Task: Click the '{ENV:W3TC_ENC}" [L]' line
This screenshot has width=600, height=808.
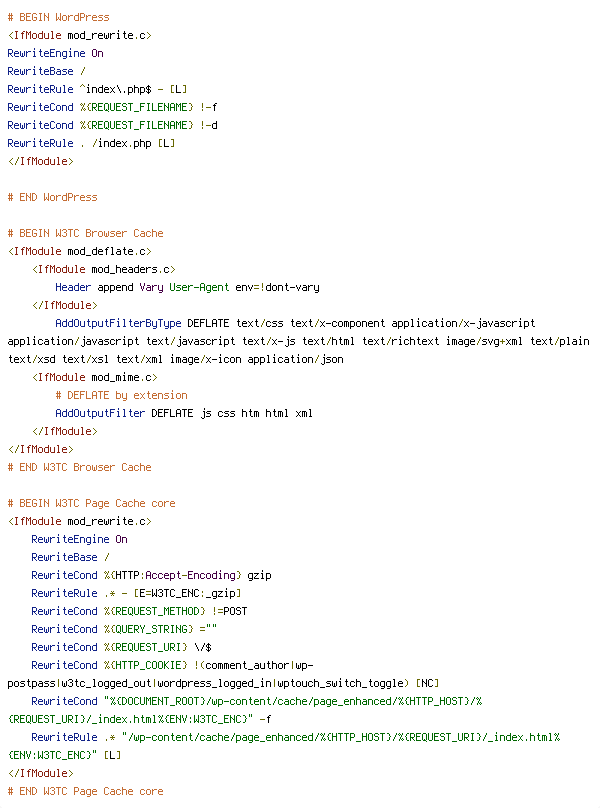Action: click(64, 756)
